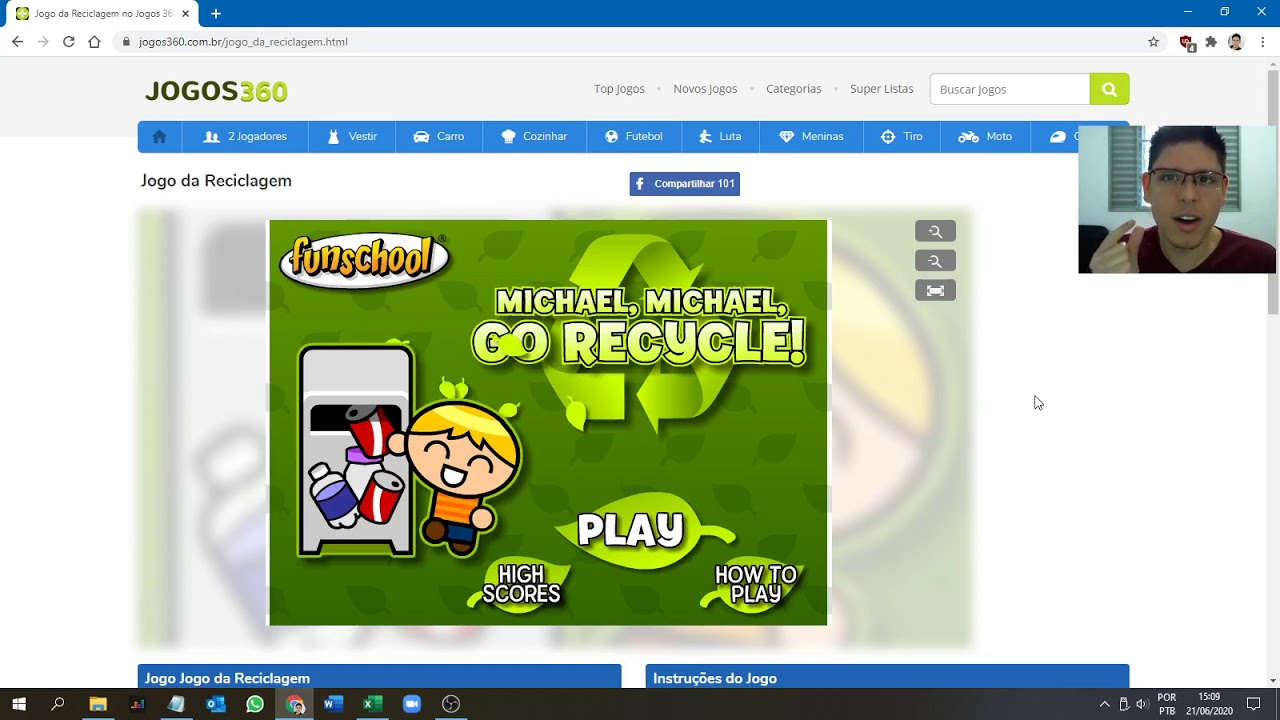Screen dimensions: 1280x720
Task: Open Word from the taskbar
Action: (x=333, y=704)
